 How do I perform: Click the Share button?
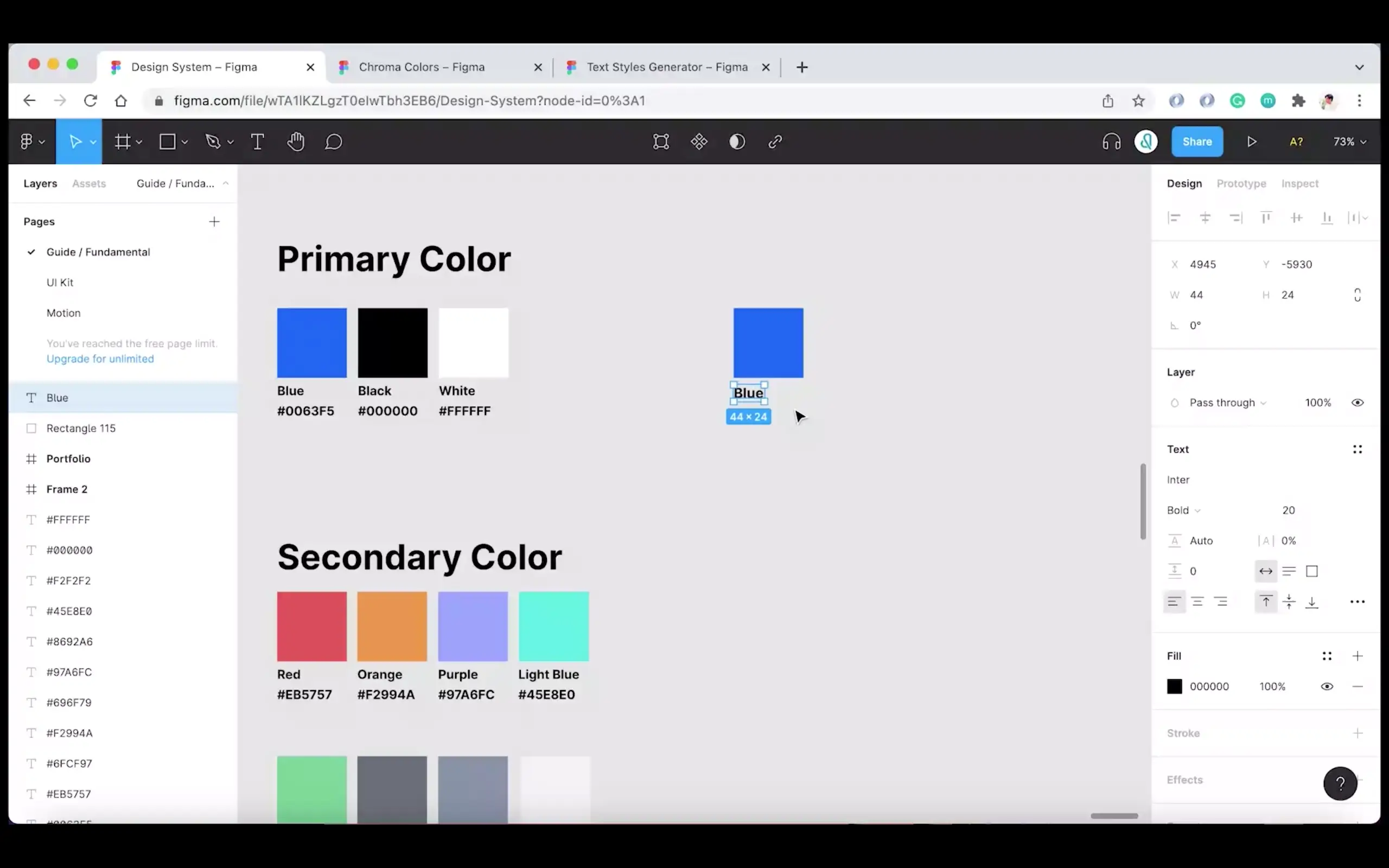(x=1197, y=142)
